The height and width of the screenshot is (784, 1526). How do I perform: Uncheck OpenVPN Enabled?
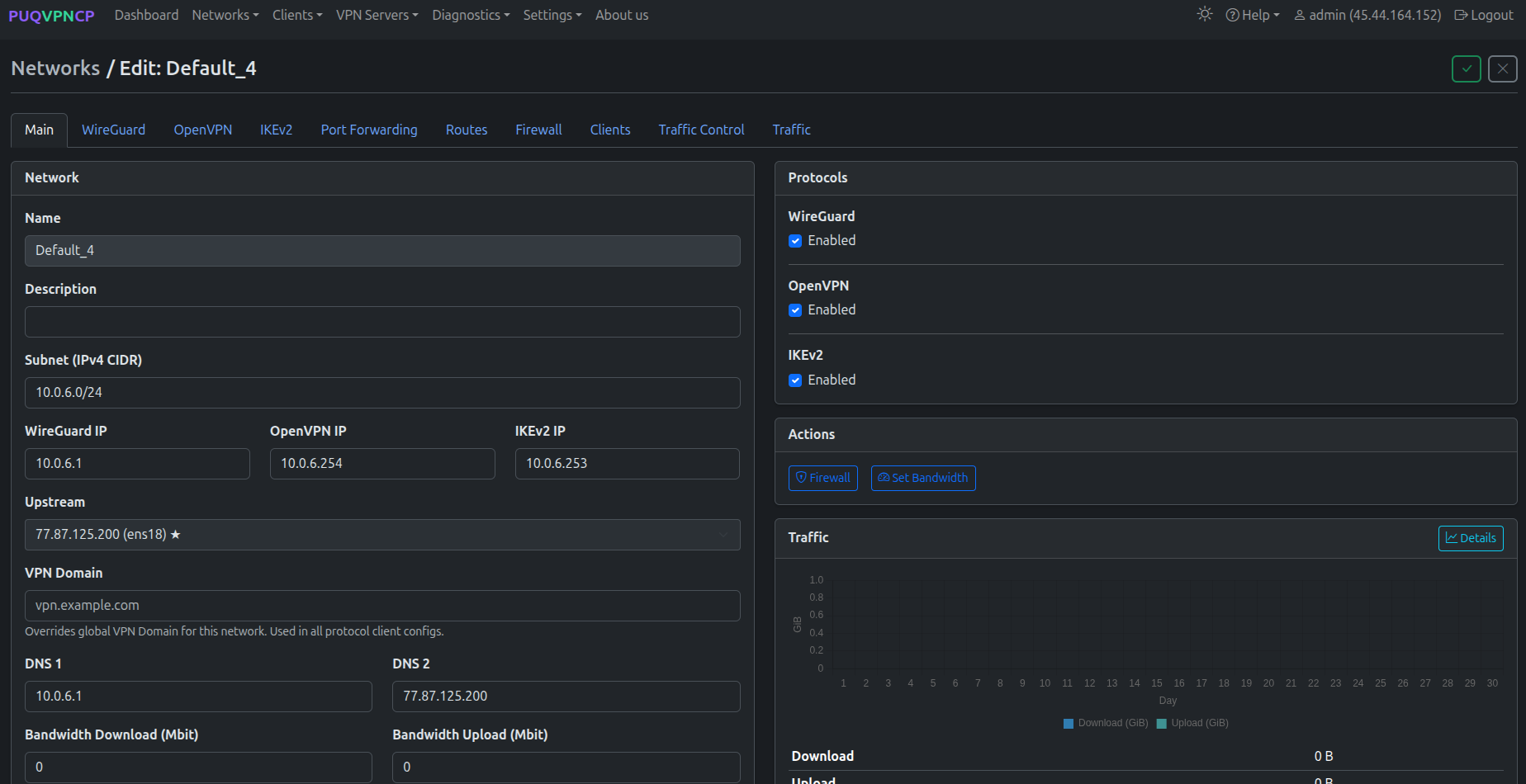[794, 310]
